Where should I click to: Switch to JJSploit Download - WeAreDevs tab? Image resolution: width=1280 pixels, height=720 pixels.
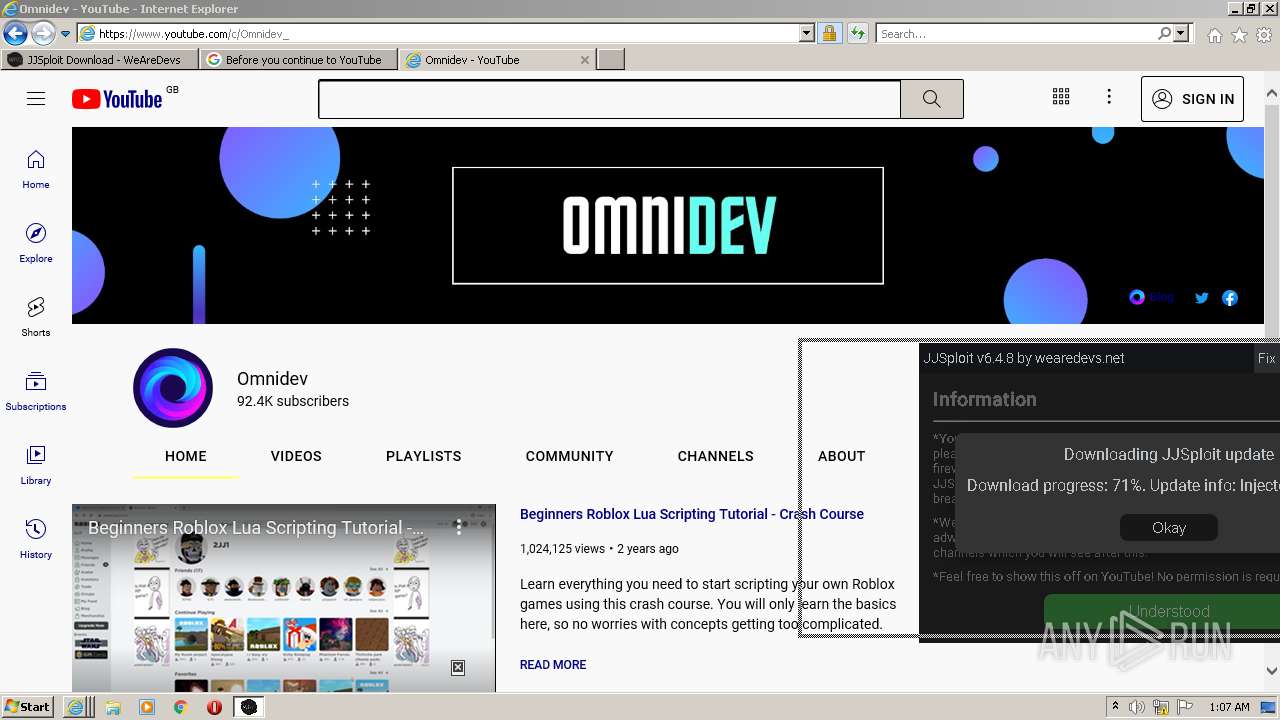100,60
